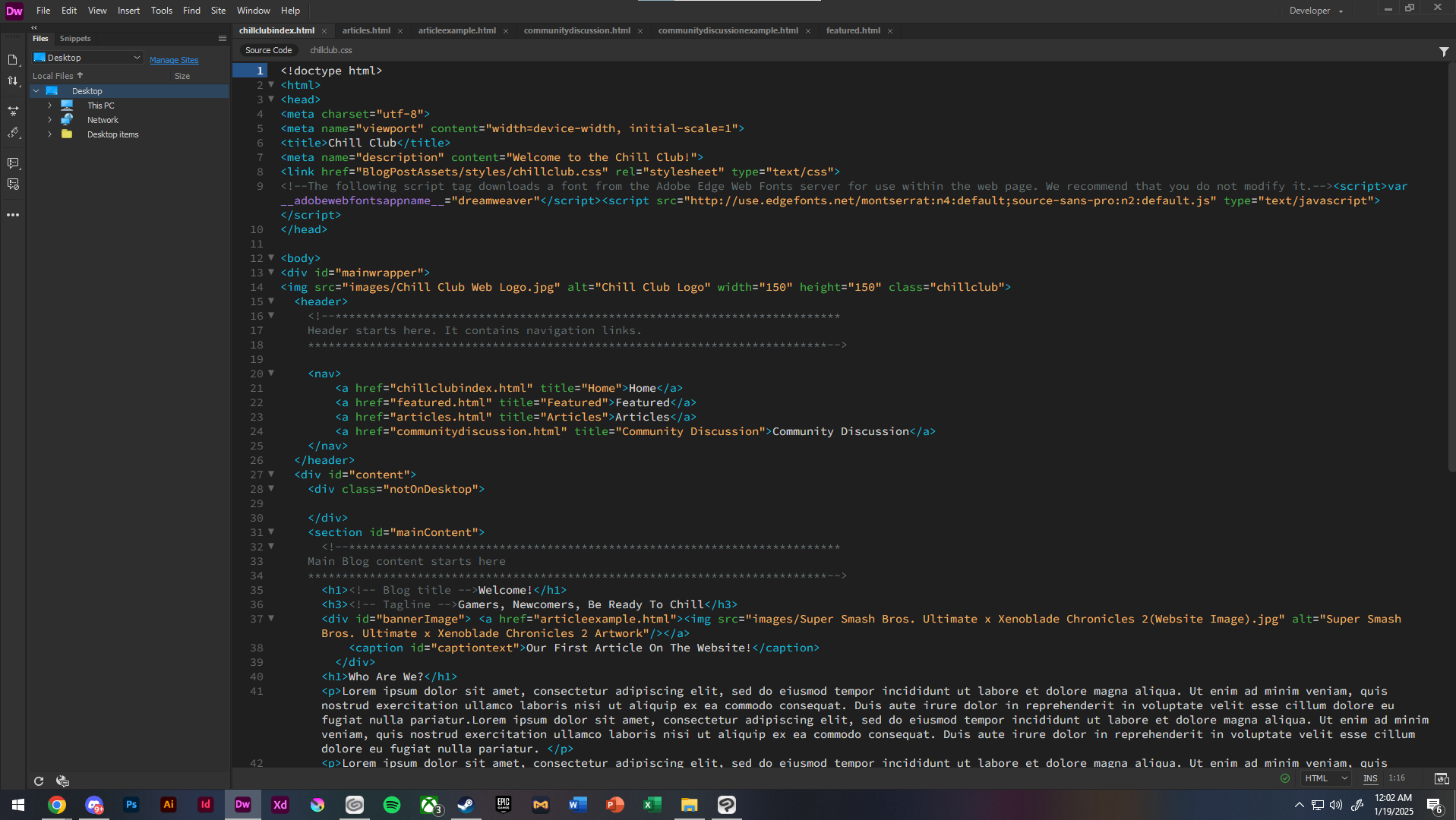Open InDesign from the taskbar

click(x=206, y=805)
